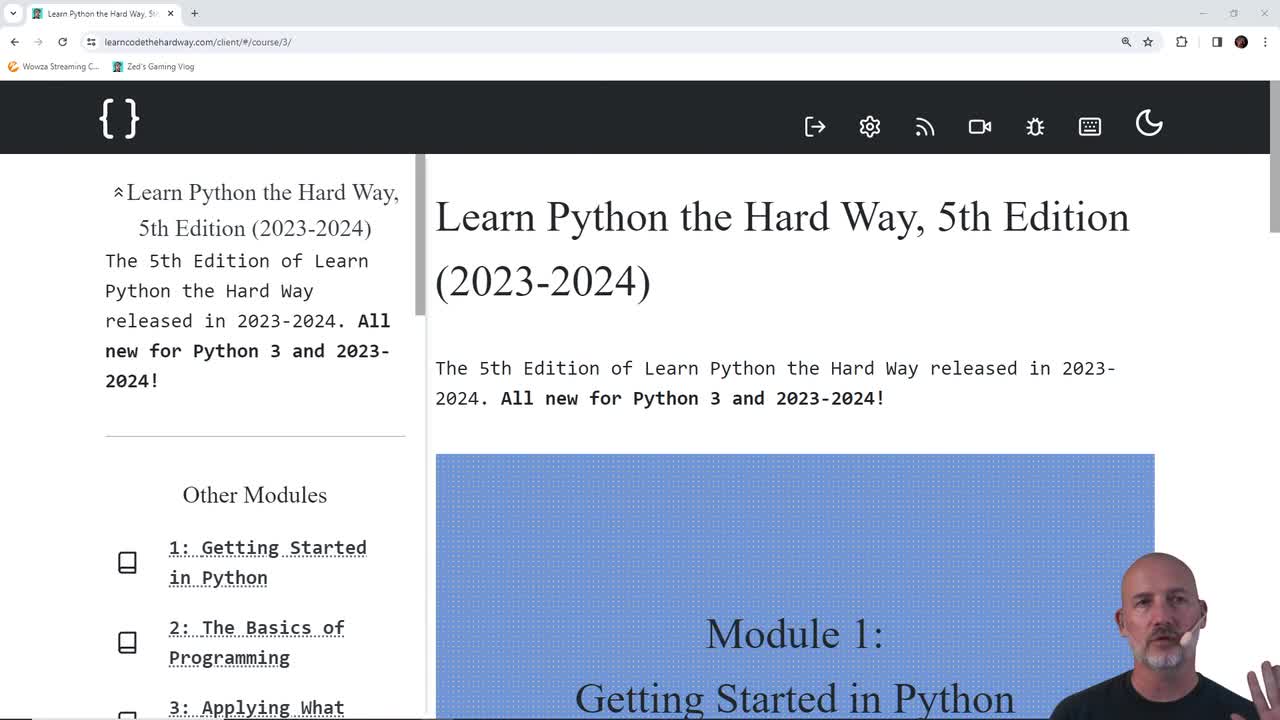Click the site information icon in the address bar
1280x720 pixels.
point(91,42)
